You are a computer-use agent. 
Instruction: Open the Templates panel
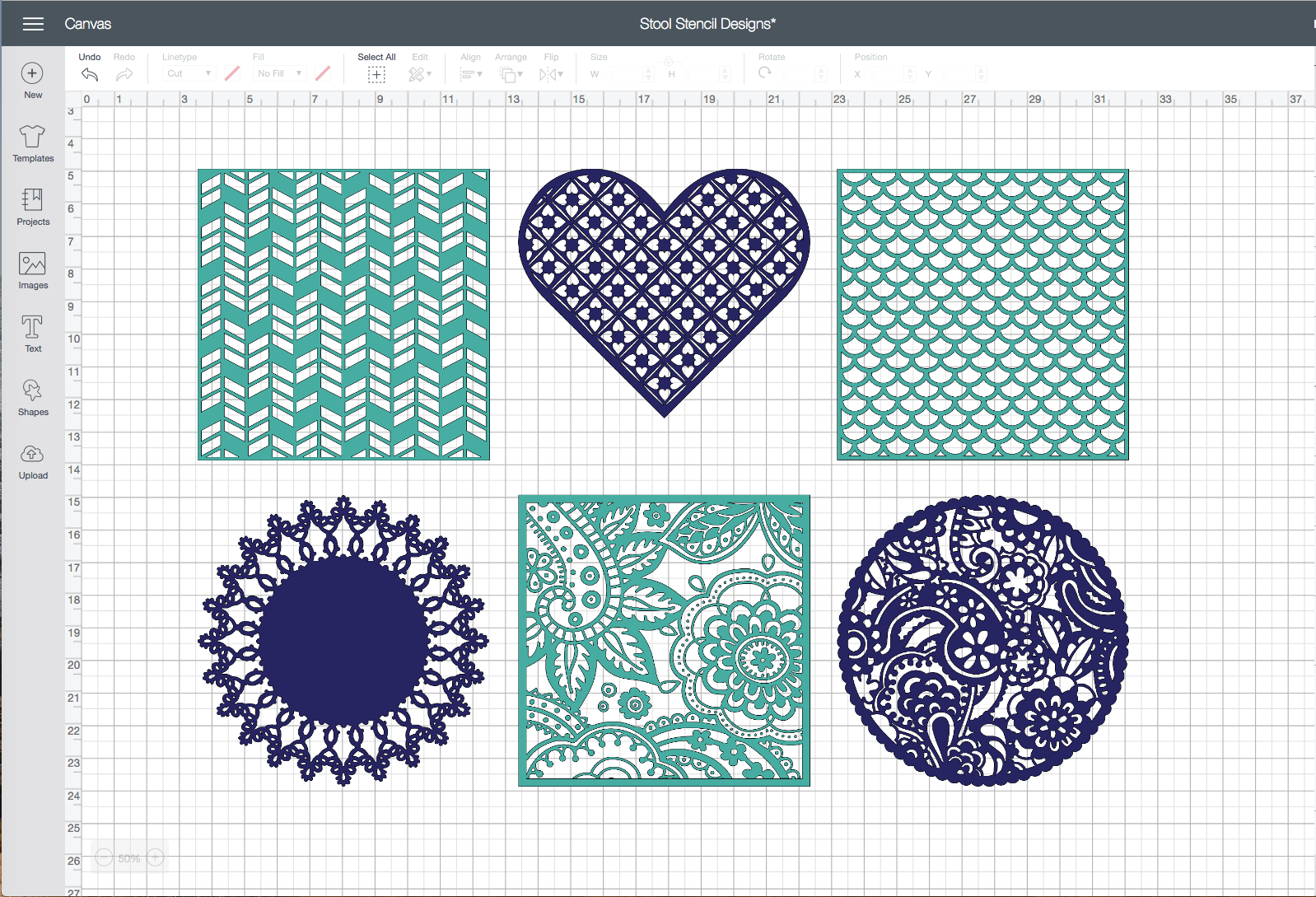click(x=33, y=137)
